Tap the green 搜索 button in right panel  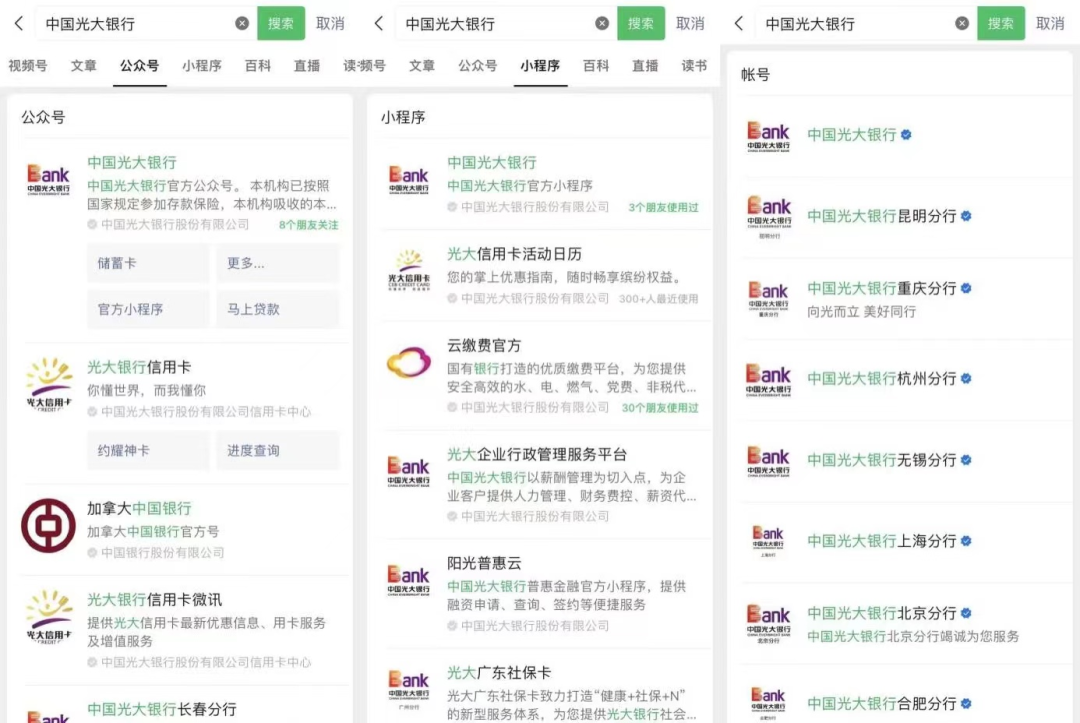click(1001, 23)
